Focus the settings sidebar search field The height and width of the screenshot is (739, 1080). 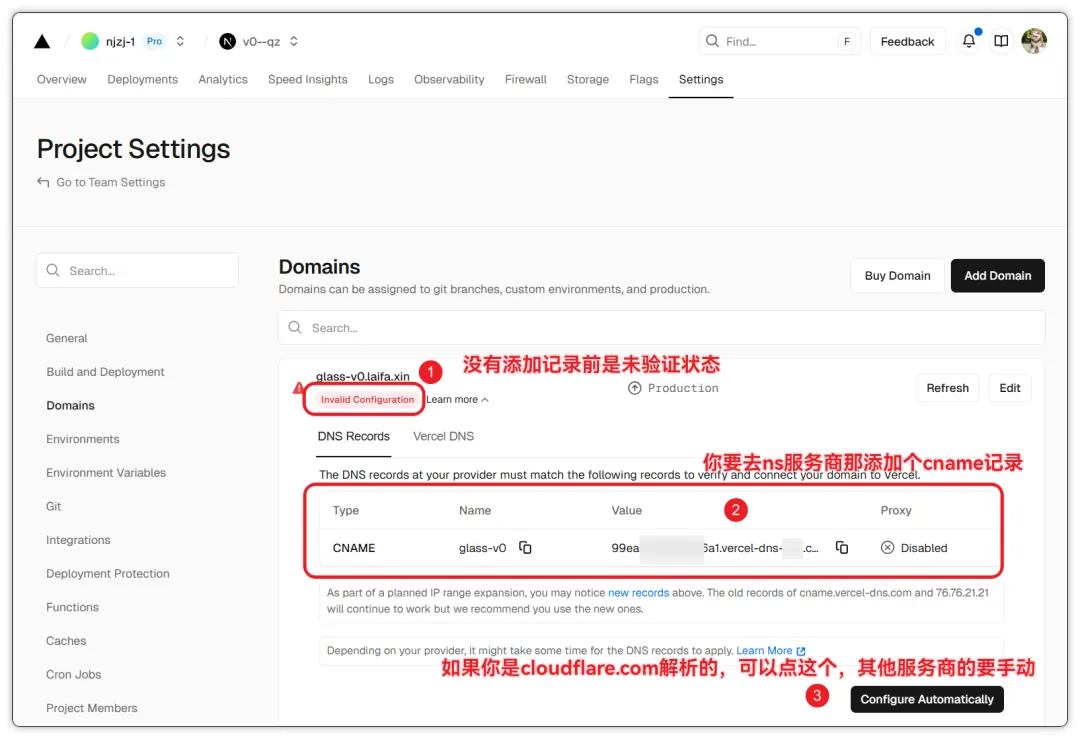click(x=137, y=271)
